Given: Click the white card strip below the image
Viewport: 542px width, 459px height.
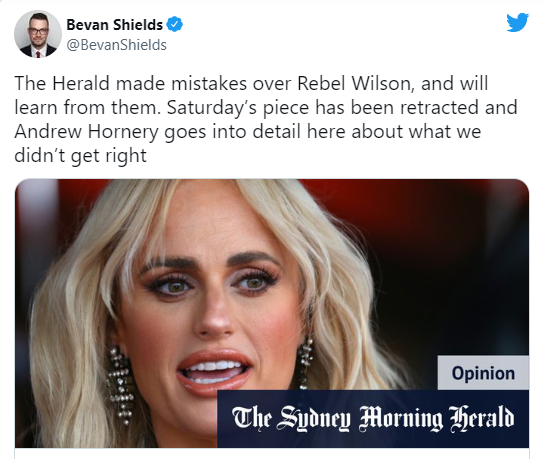Looking at the screenshot, I should [272, 453].
